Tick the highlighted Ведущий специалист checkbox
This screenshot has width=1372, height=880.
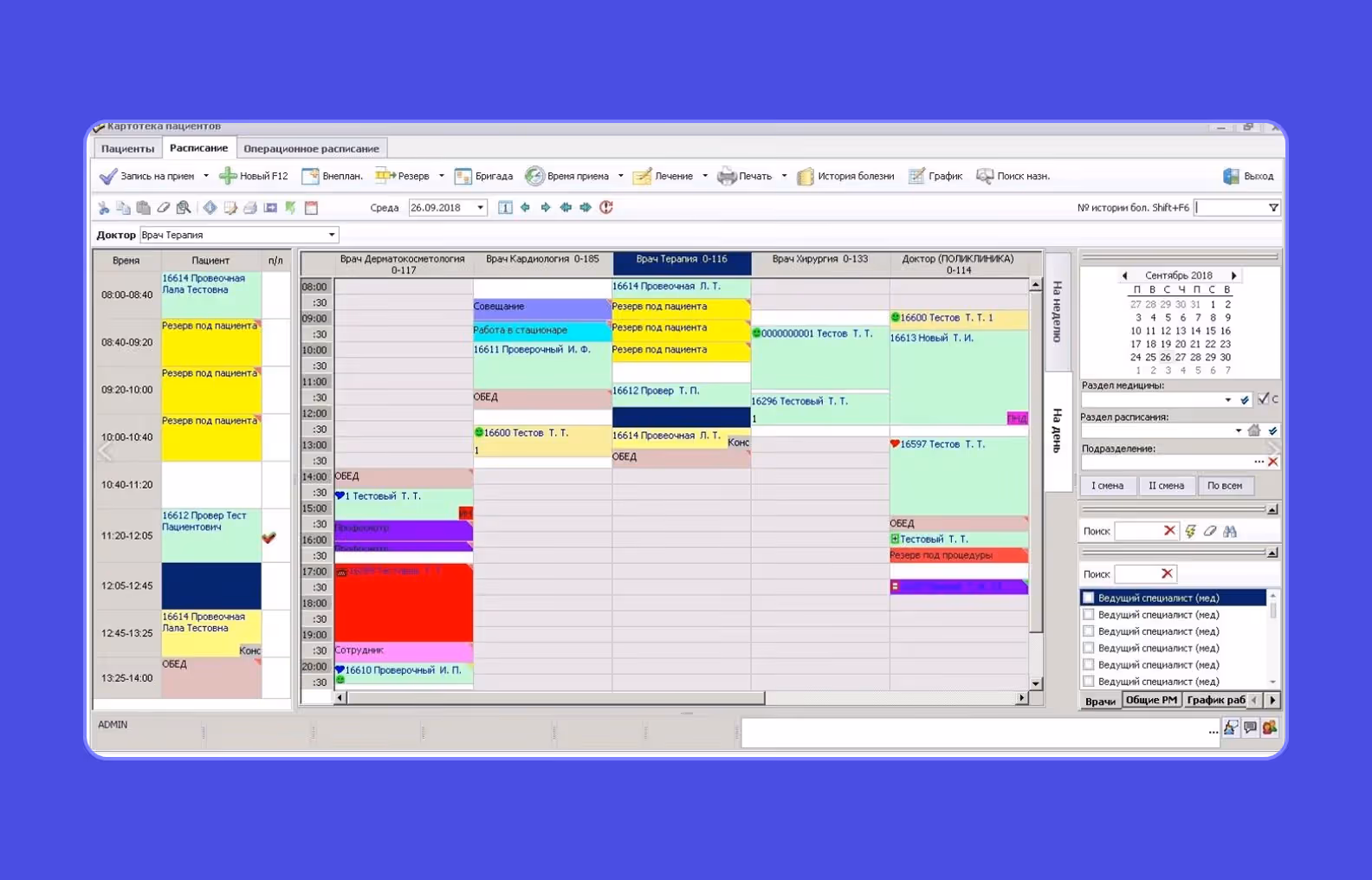[x=1089, y=598]
